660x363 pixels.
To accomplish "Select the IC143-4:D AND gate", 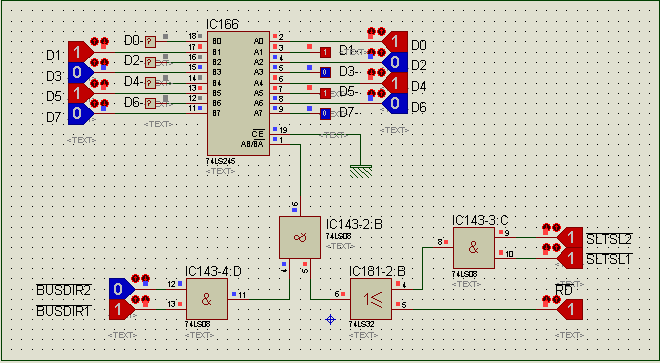I will 207,299.
